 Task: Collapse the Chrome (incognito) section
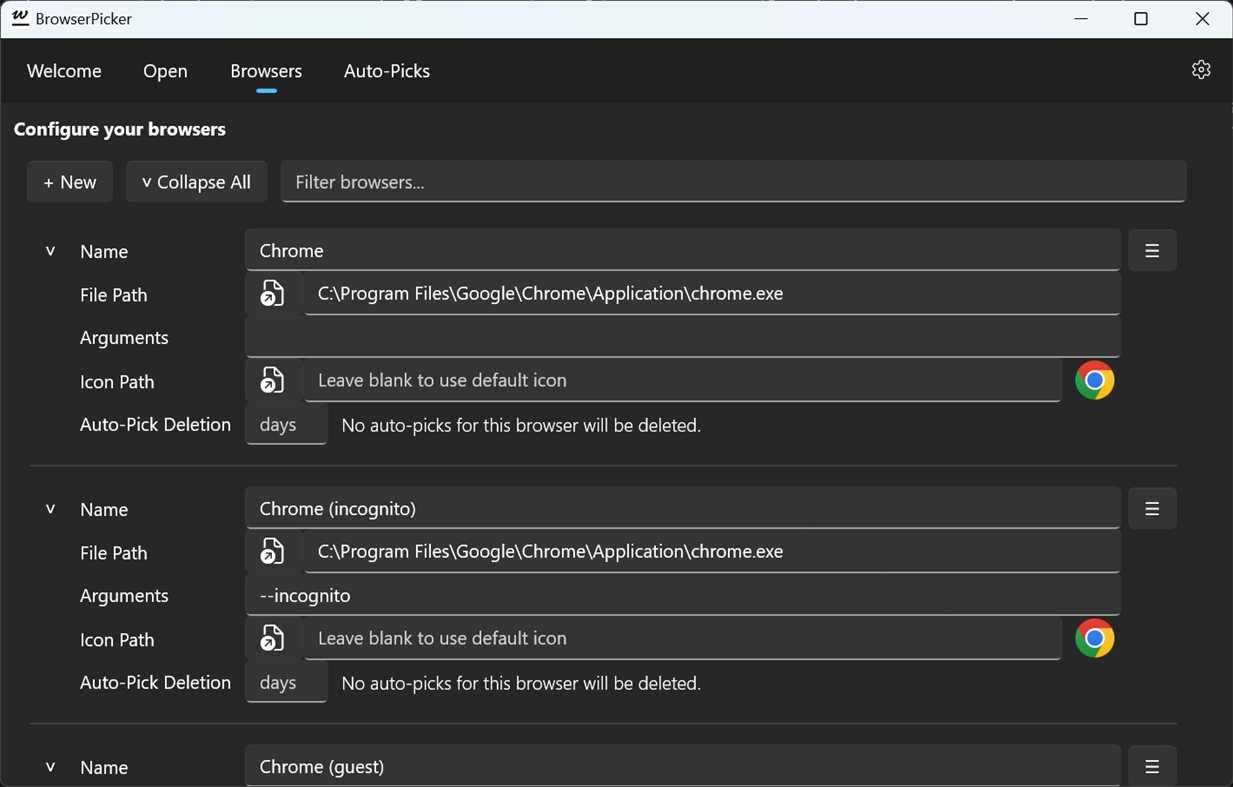pos(50,509)
